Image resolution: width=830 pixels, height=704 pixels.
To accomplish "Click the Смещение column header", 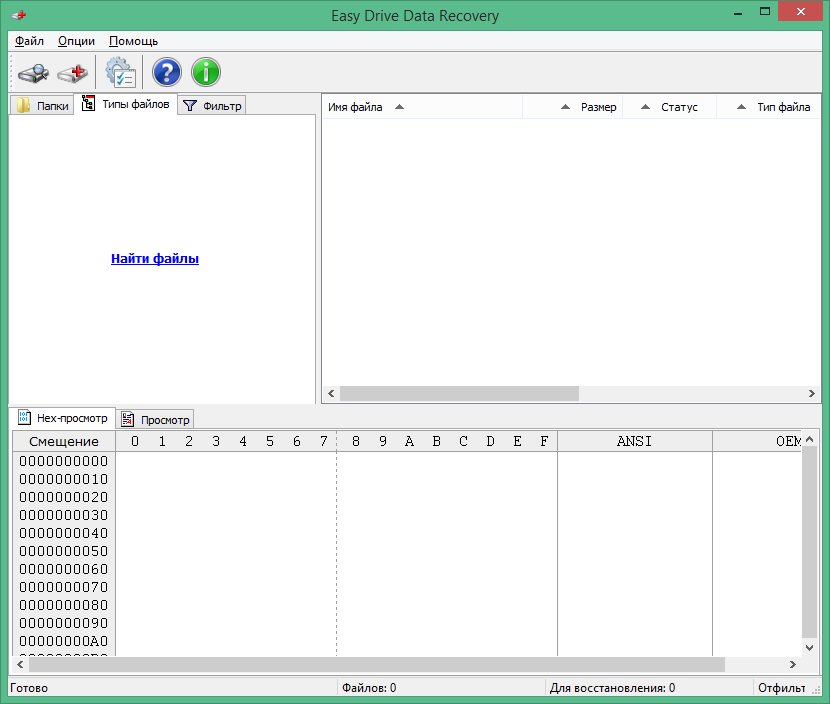I will [x=64, y=441].
